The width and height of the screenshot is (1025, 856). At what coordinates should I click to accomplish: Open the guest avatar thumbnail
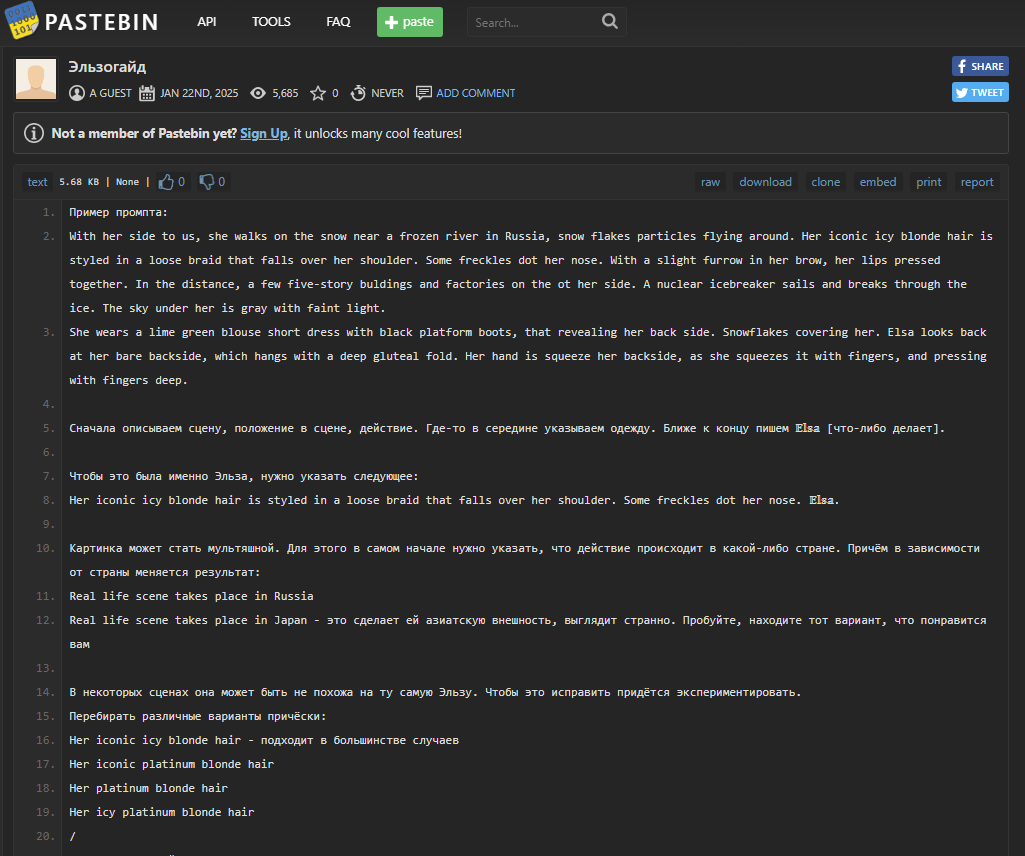coord(36,79)
